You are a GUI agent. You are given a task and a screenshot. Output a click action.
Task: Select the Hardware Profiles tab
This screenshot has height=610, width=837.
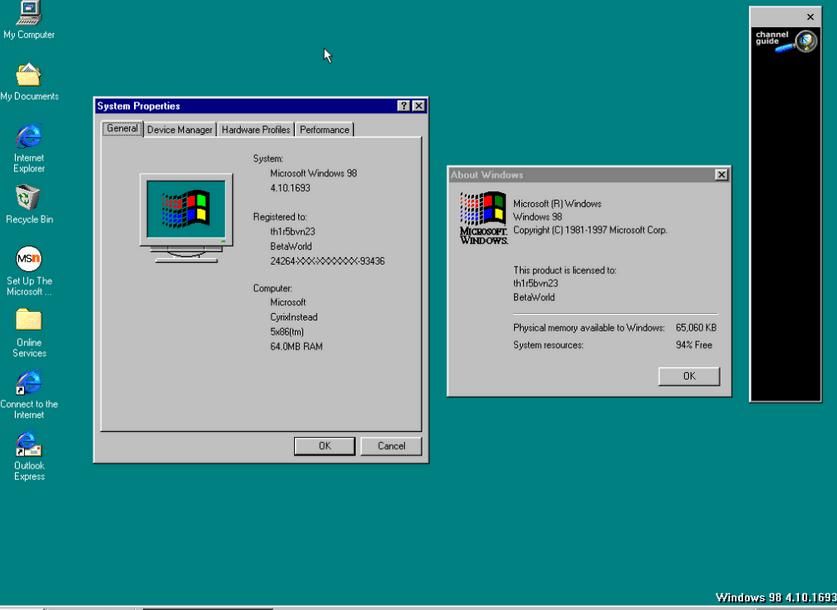pos(256,129)
